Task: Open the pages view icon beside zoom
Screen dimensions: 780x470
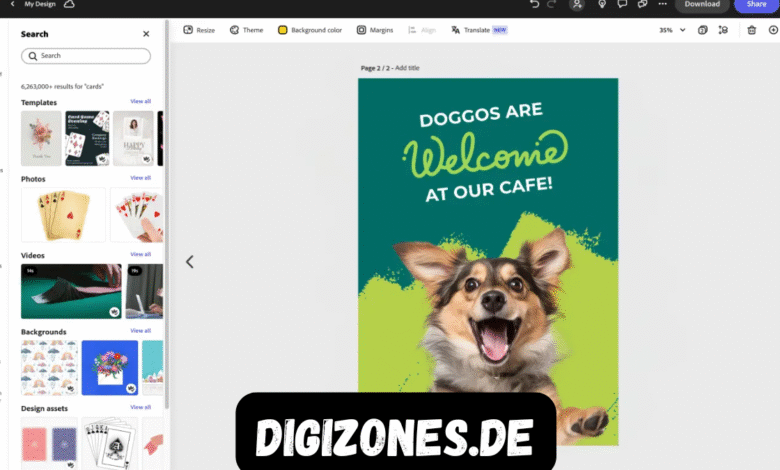Action: pyautogui.click(x=703, y=30)
